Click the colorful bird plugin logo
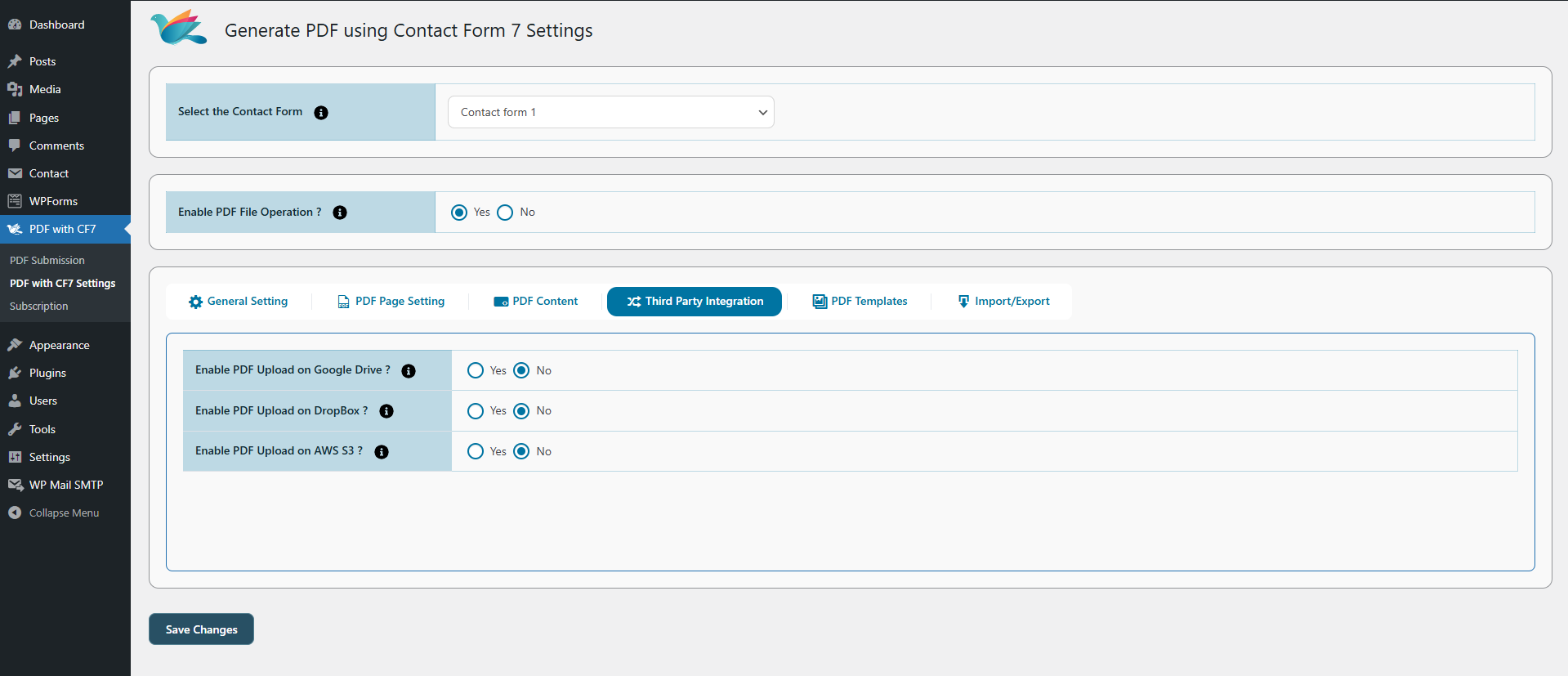This screenshot has width=1568, height=676. pos(179,27)
